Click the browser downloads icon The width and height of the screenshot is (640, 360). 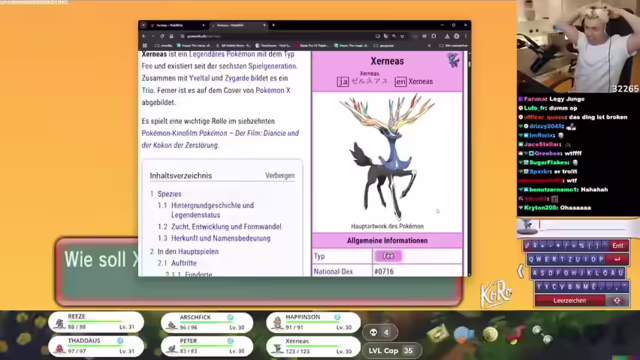coord(447,36)
